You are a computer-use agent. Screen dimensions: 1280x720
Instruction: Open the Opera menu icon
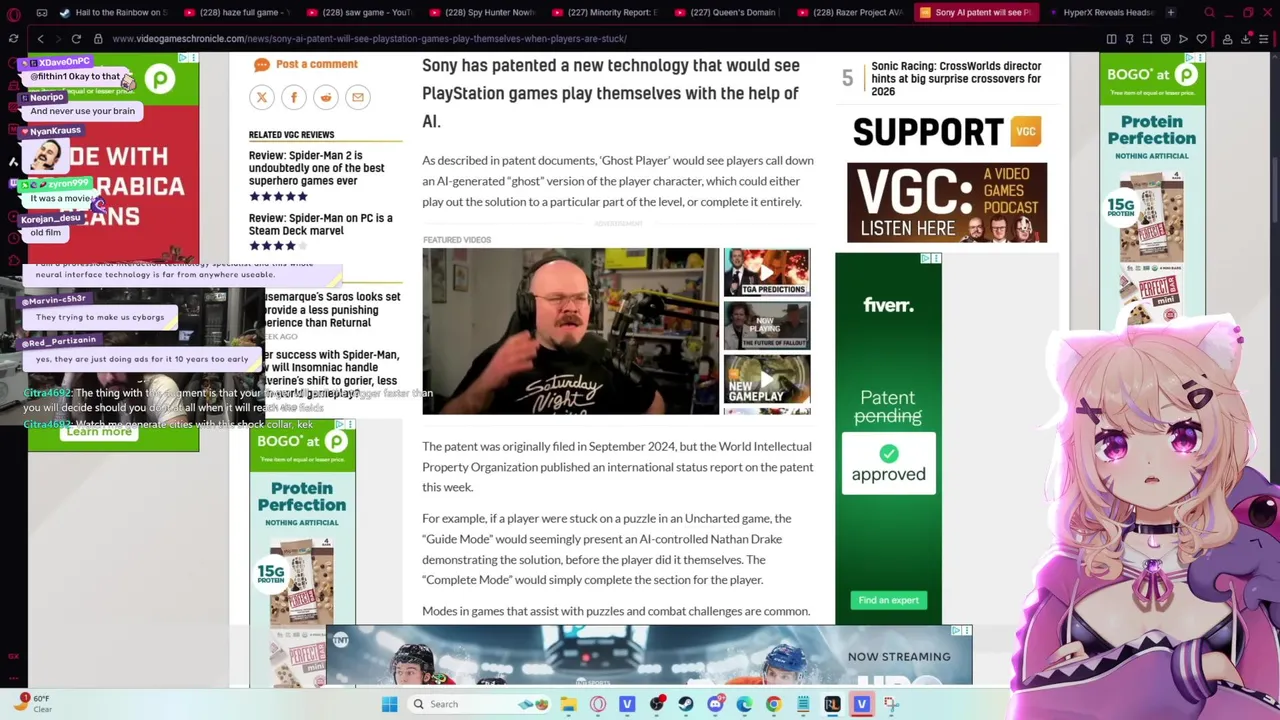pos(13,13)
